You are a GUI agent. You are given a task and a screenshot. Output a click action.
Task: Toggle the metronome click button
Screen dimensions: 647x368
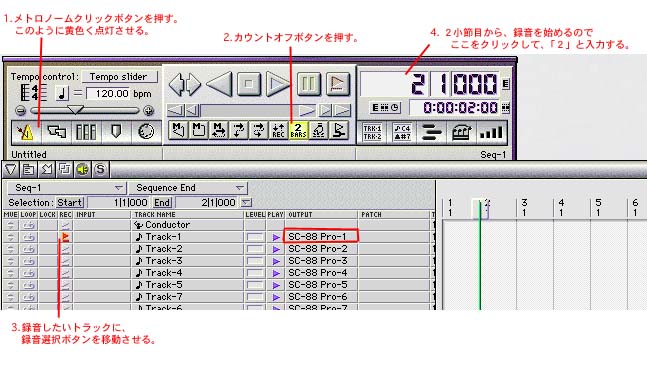[x=26, y=132]
